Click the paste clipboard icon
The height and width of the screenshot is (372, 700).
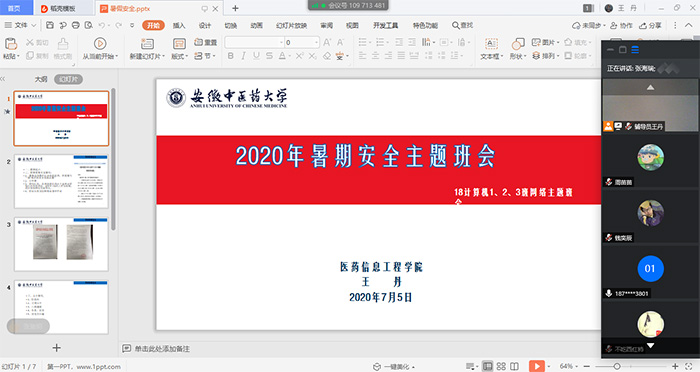point(11,43)
